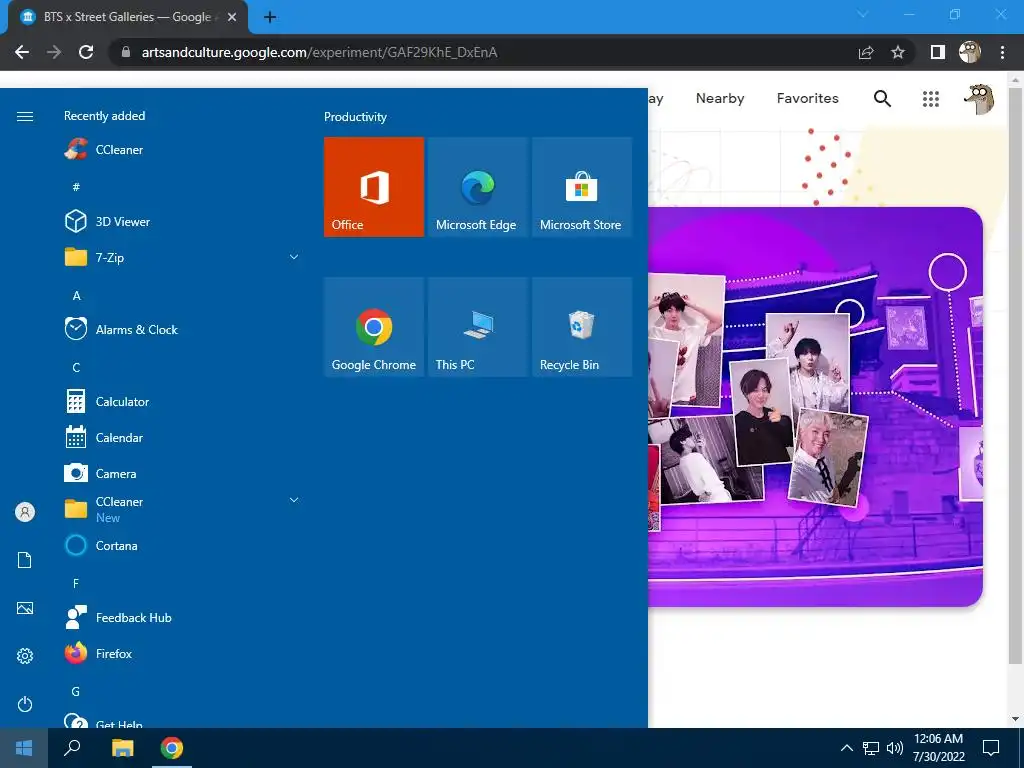
Task: Click the G group header
Action: (76, 692)
